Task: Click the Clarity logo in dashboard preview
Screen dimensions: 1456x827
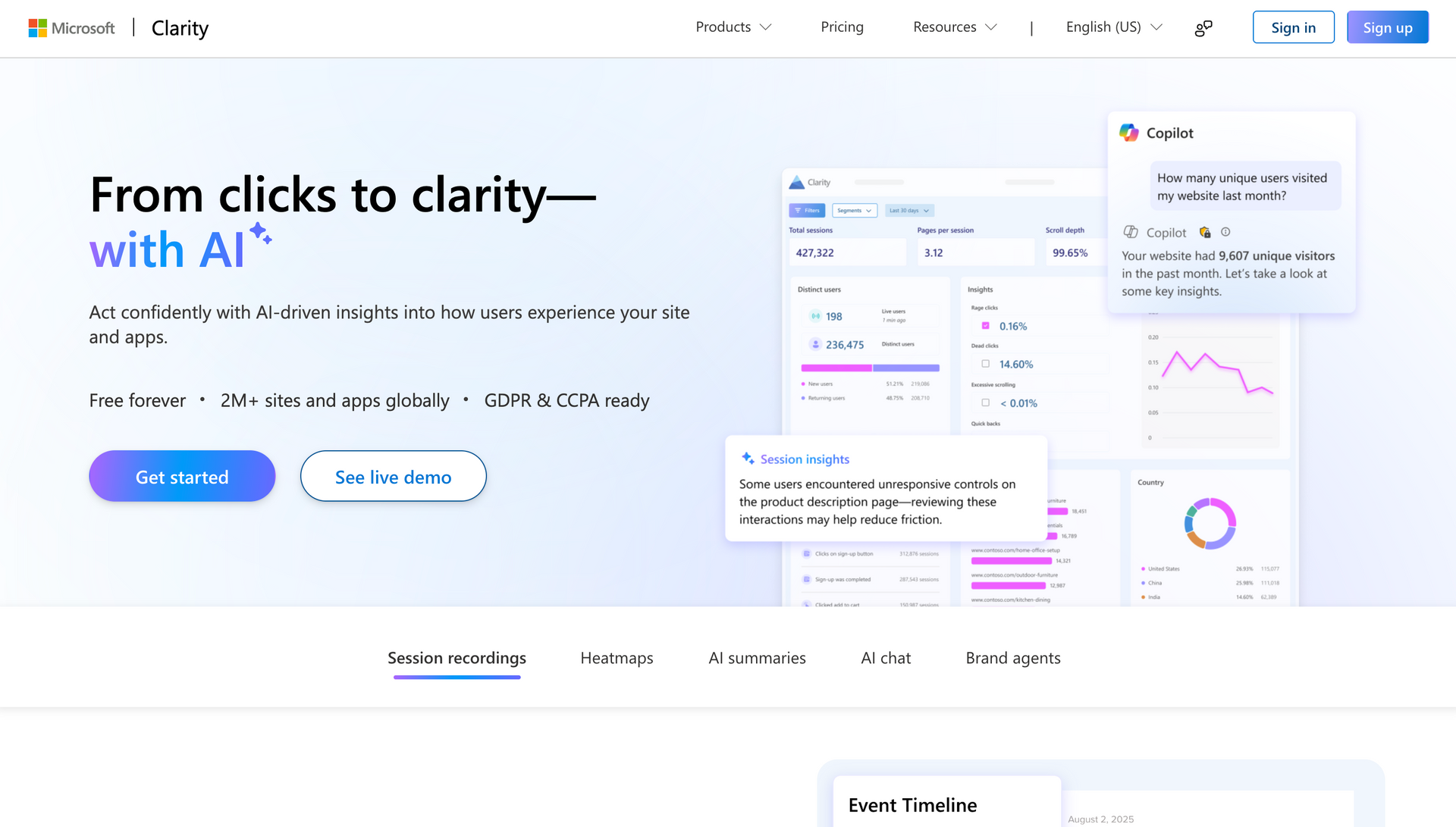Action: 797,183
